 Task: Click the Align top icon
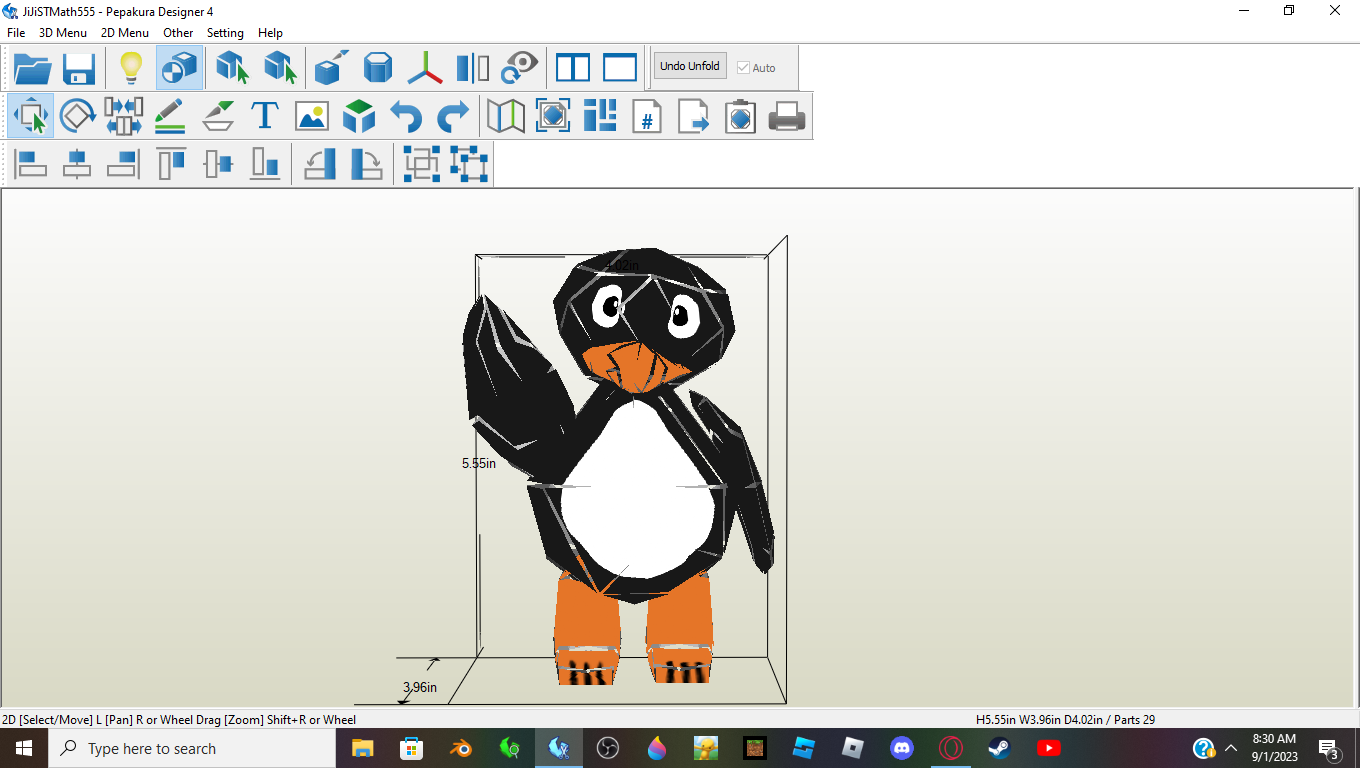point(171,164)
